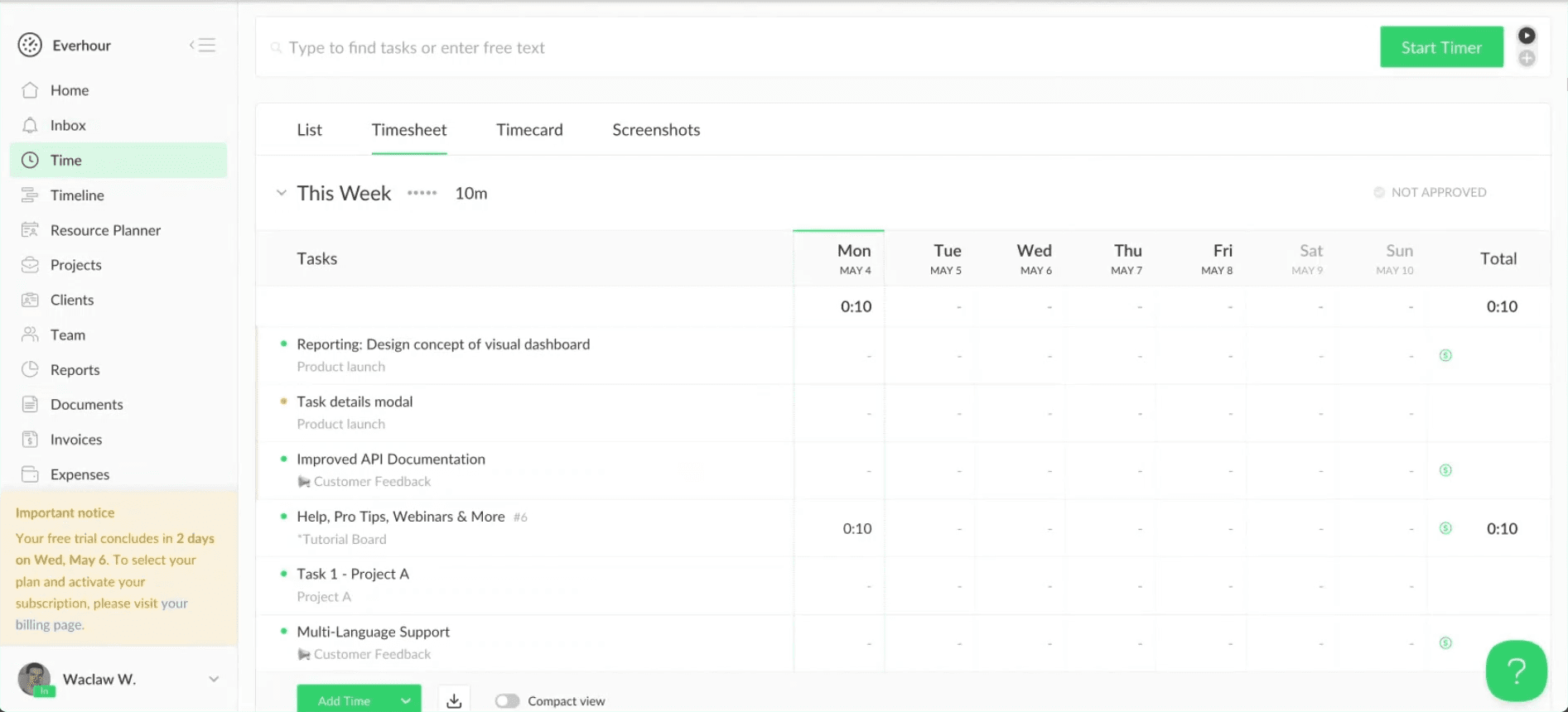Click the download timesheet icon

[x=454, y=700]
